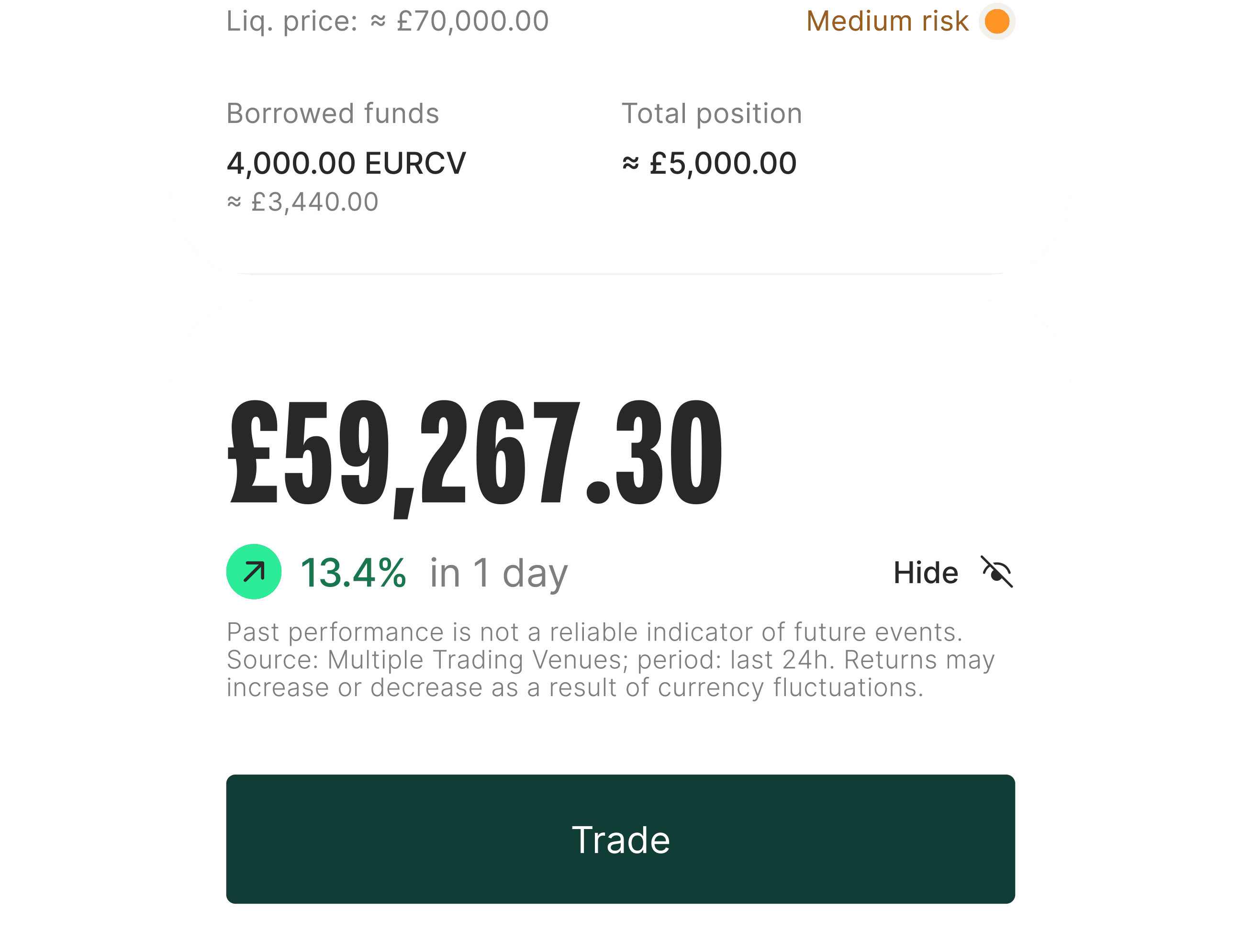Click the ≈ £5,000.00 total position value
Image resolution: width=1241 pixels, height=952 pixels.
pos(709,163)
